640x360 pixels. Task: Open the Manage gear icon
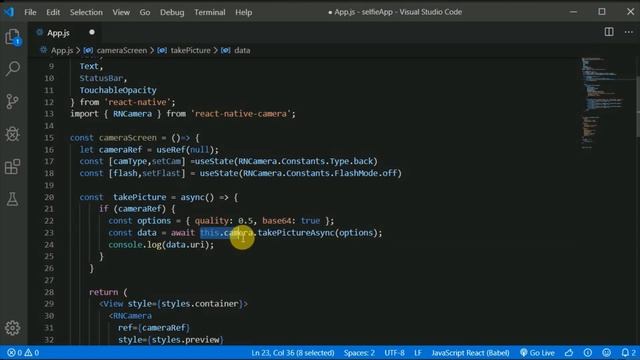13,328
